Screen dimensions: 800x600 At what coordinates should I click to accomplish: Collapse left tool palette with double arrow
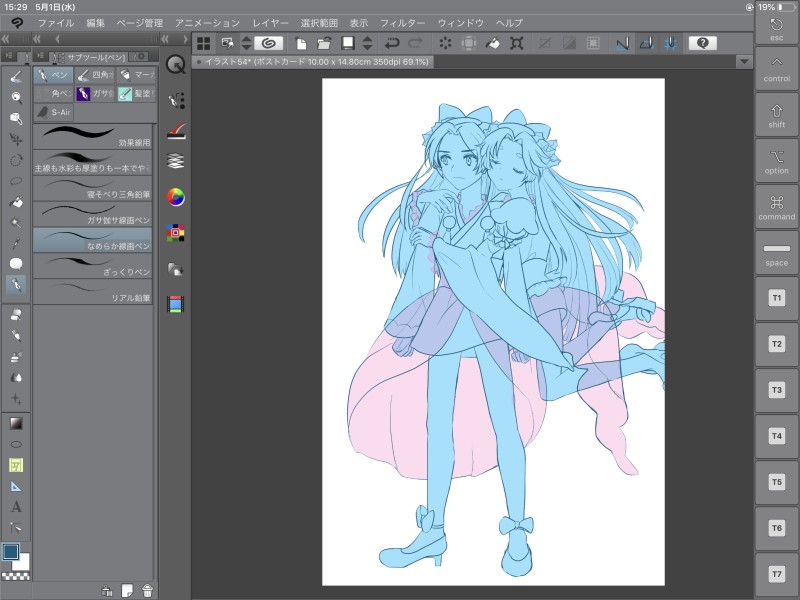[6, 40]
